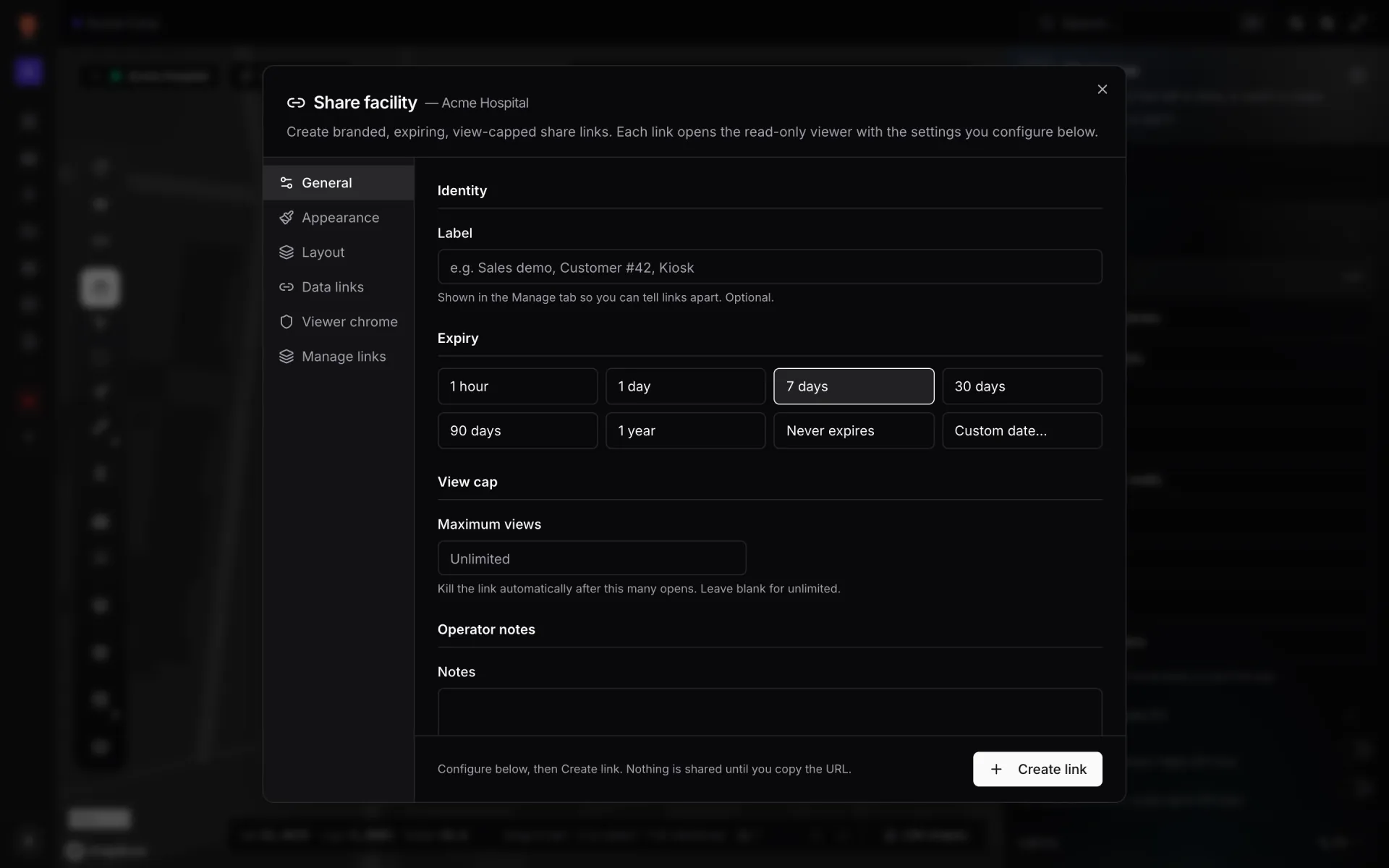Image resolution: width=1389 pixels, height=868 pixels.
Task: Click the Acme Hospital subtitle text
Action: [485, 103]
